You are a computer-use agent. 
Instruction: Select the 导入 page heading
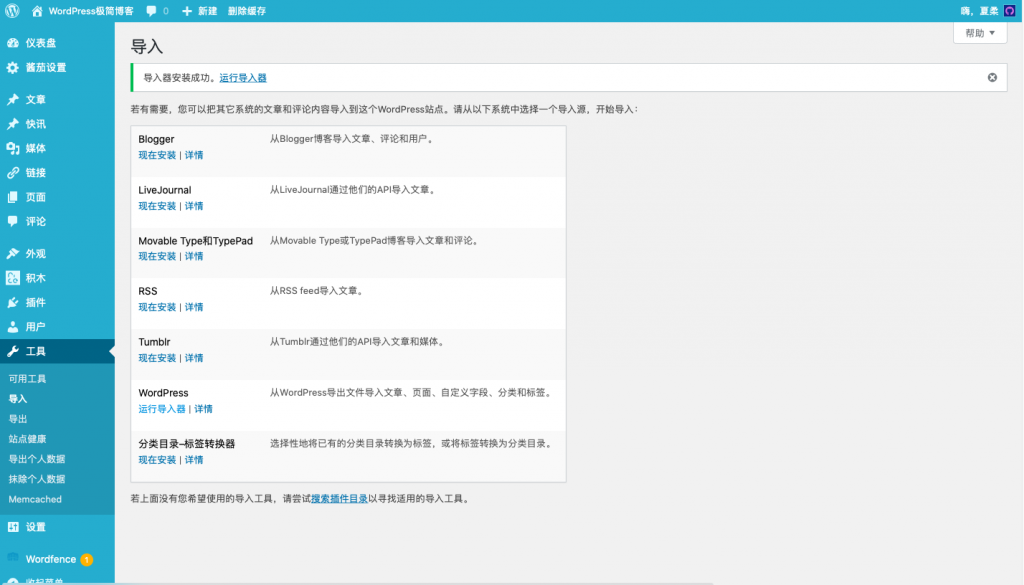(146, 47)
